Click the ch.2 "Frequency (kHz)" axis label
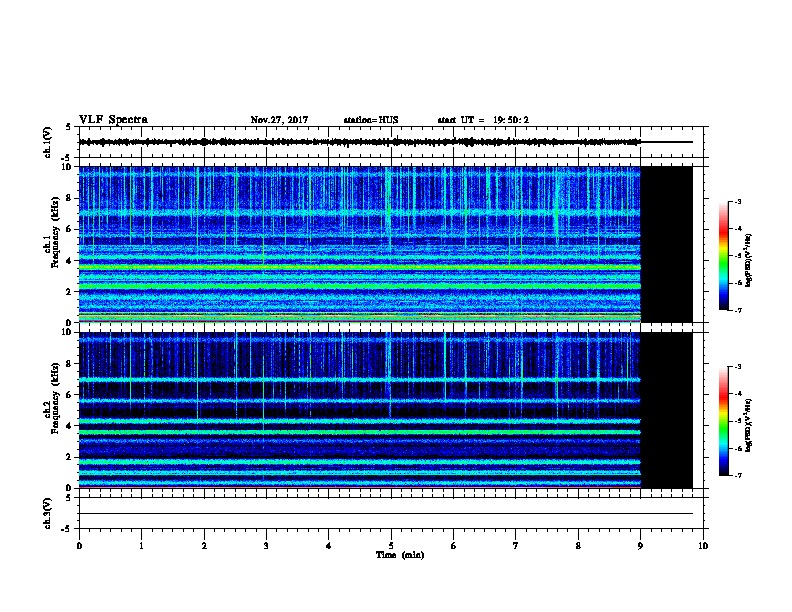This screenshot has height=612, width=792. (55, 398)
